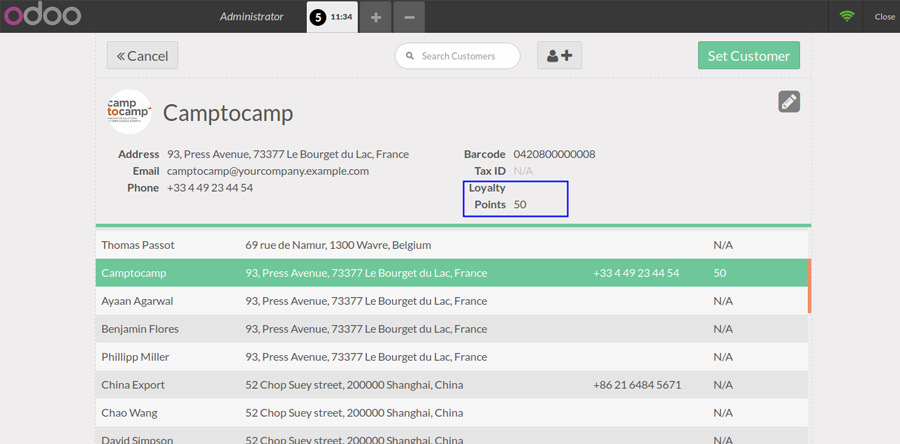Select customer Benjamin Flores
This screenshot has width=900, height=444.
452,329
